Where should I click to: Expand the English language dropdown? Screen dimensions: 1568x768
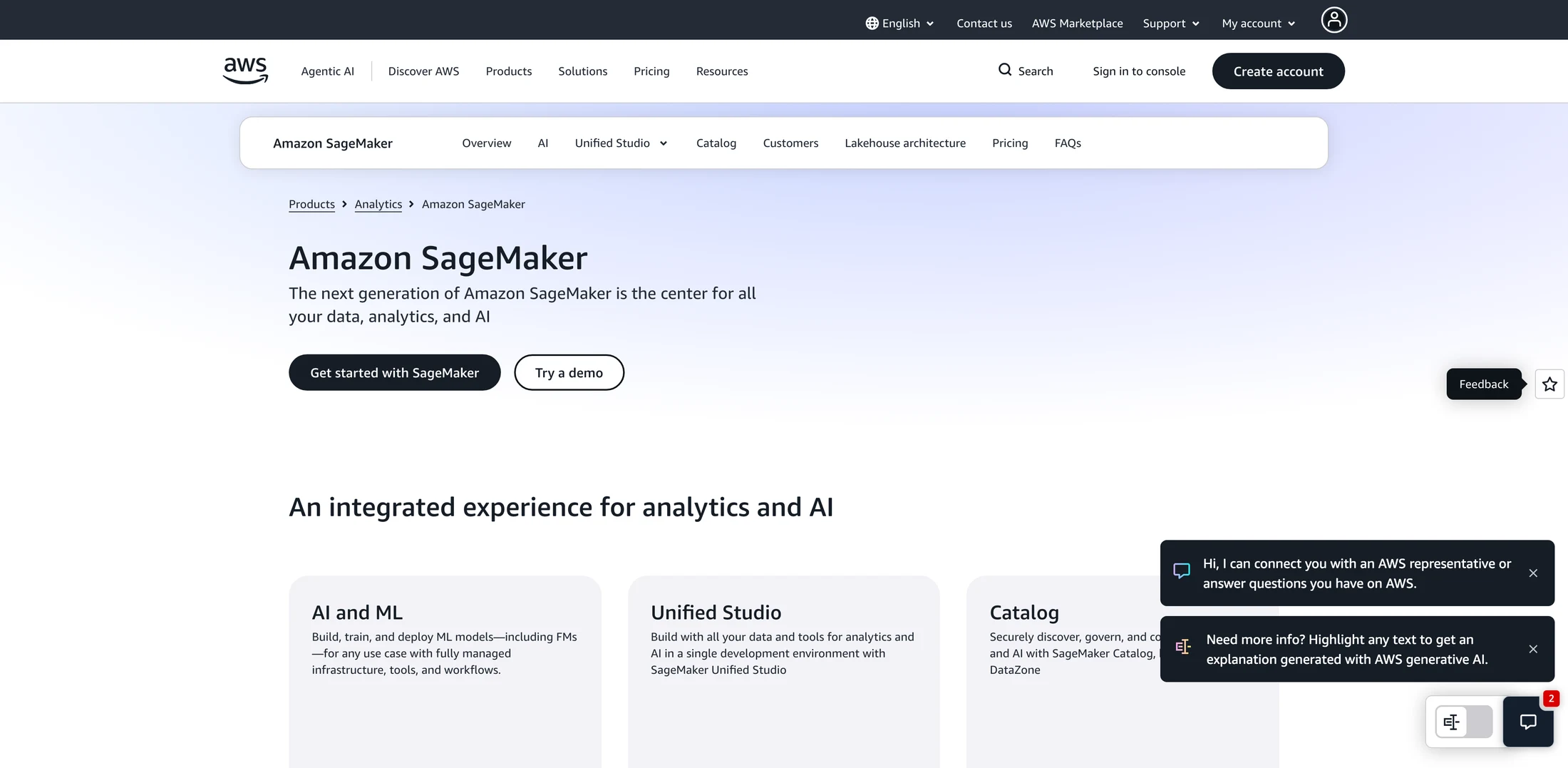tap(900, 24)
